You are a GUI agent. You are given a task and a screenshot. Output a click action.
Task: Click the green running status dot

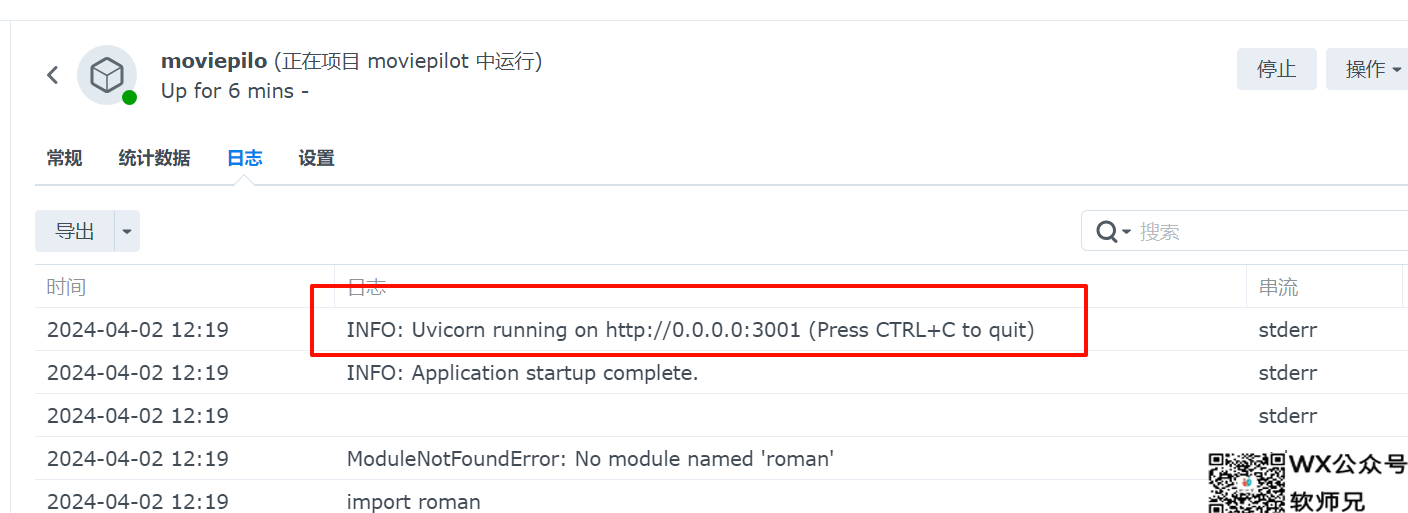(x=129, y=97)
